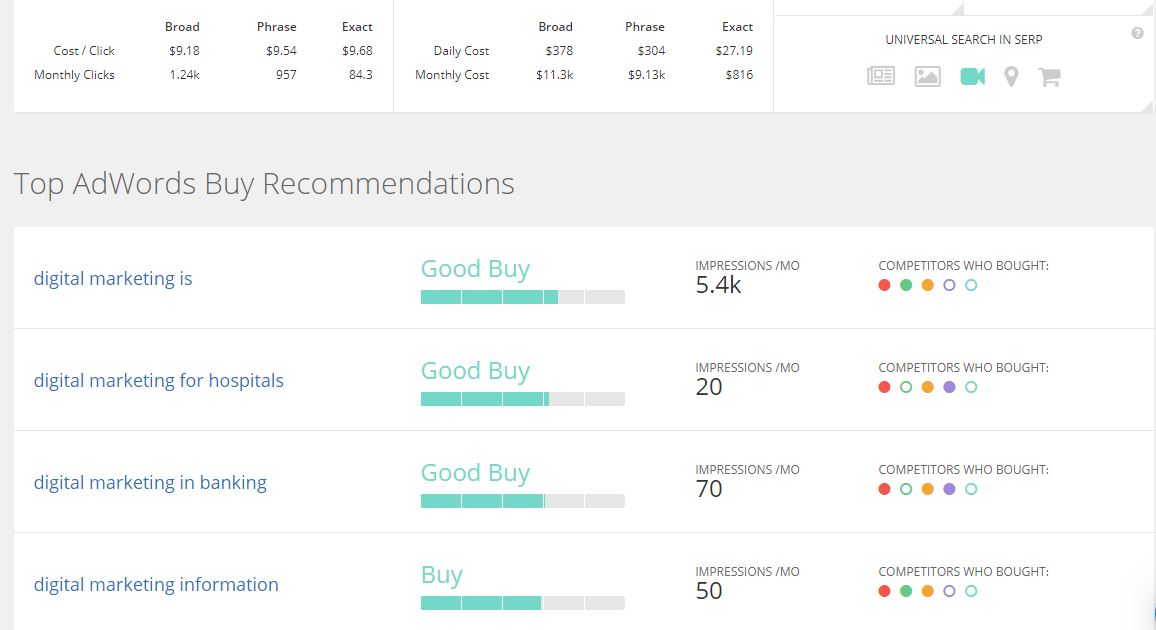The image size is (1156, 630).
Task: Open 'digital marketing is' keyword link
Action: coord(113,279)
